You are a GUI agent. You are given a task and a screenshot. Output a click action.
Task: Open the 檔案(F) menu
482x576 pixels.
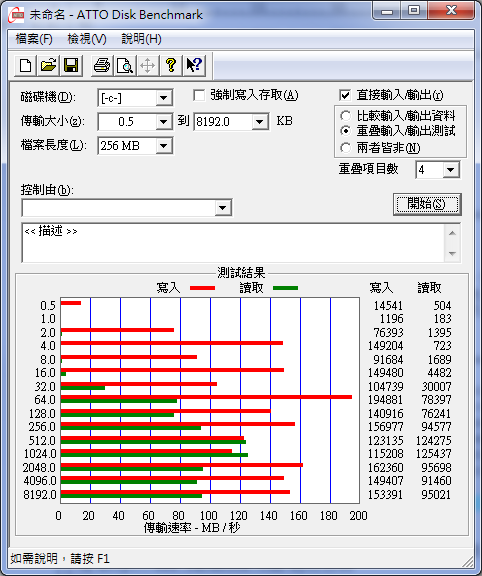click(34, 39)
